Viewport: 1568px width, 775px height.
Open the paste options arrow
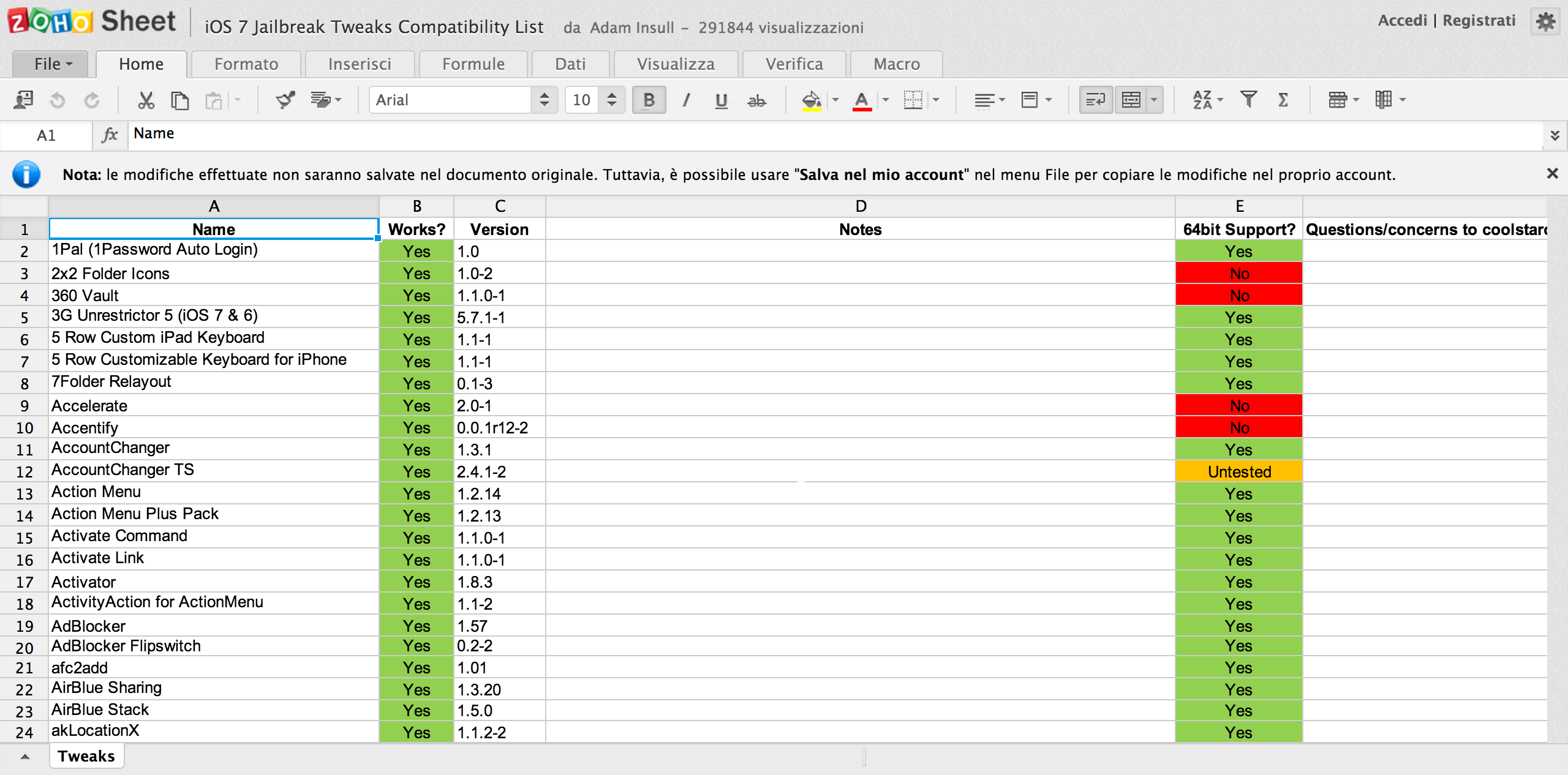point(238,100)
